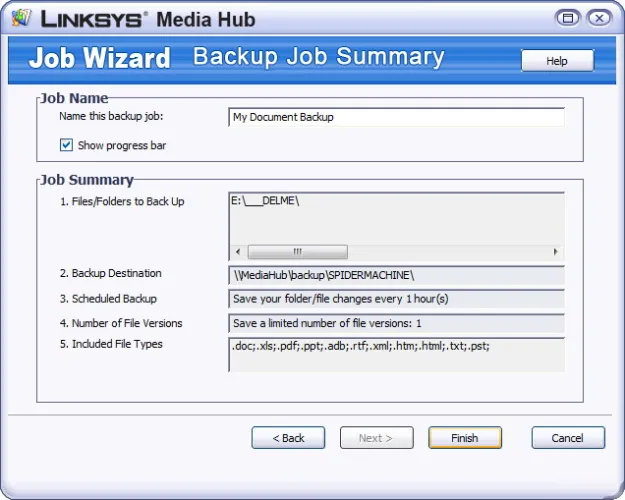Go to previous step with Back button
The width and height of the screenshot is (625, 500).
[288, 438]
